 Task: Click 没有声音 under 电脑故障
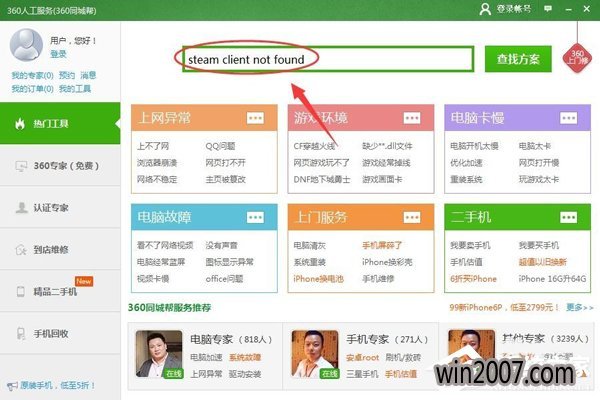pyautogui.click(x=221, y=245)
